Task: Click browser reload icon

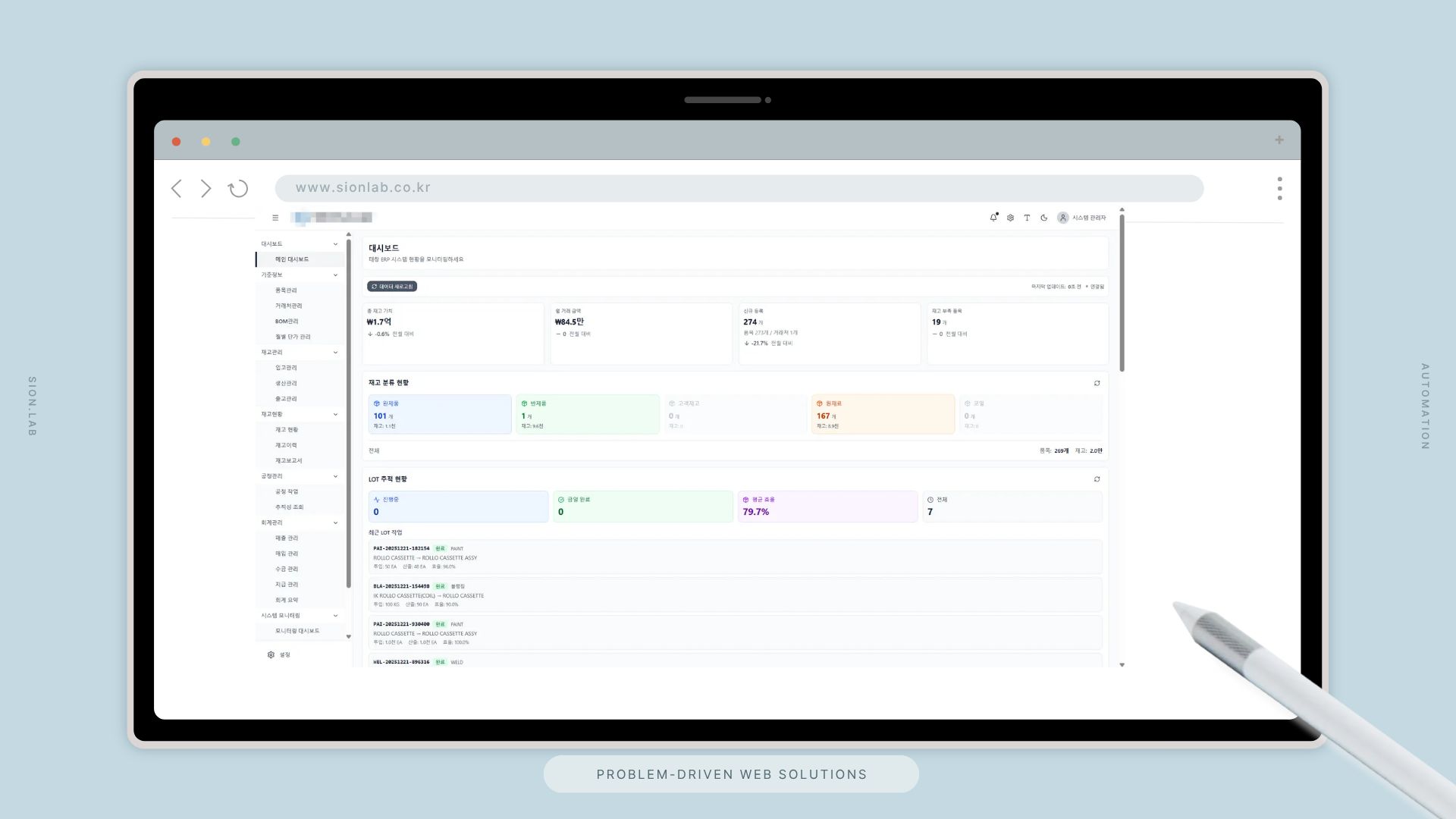Action: pyautogui.click(x=238, y=189)
